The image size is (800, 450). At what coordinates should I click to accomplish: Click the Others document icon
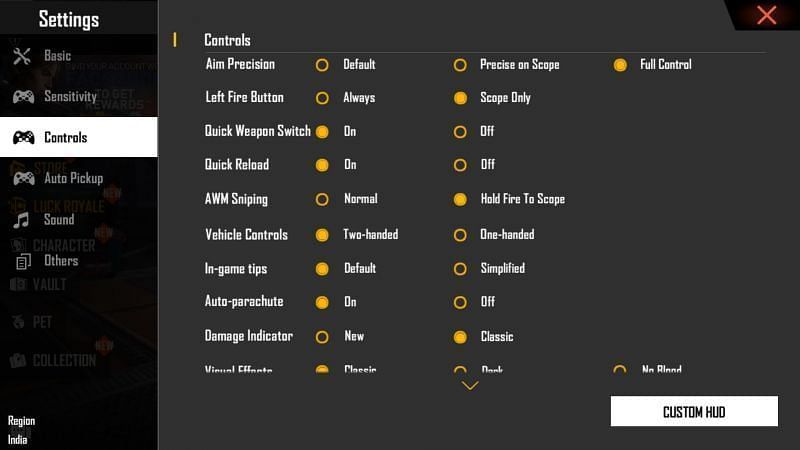pyautogui.click(x=22, y=261)
